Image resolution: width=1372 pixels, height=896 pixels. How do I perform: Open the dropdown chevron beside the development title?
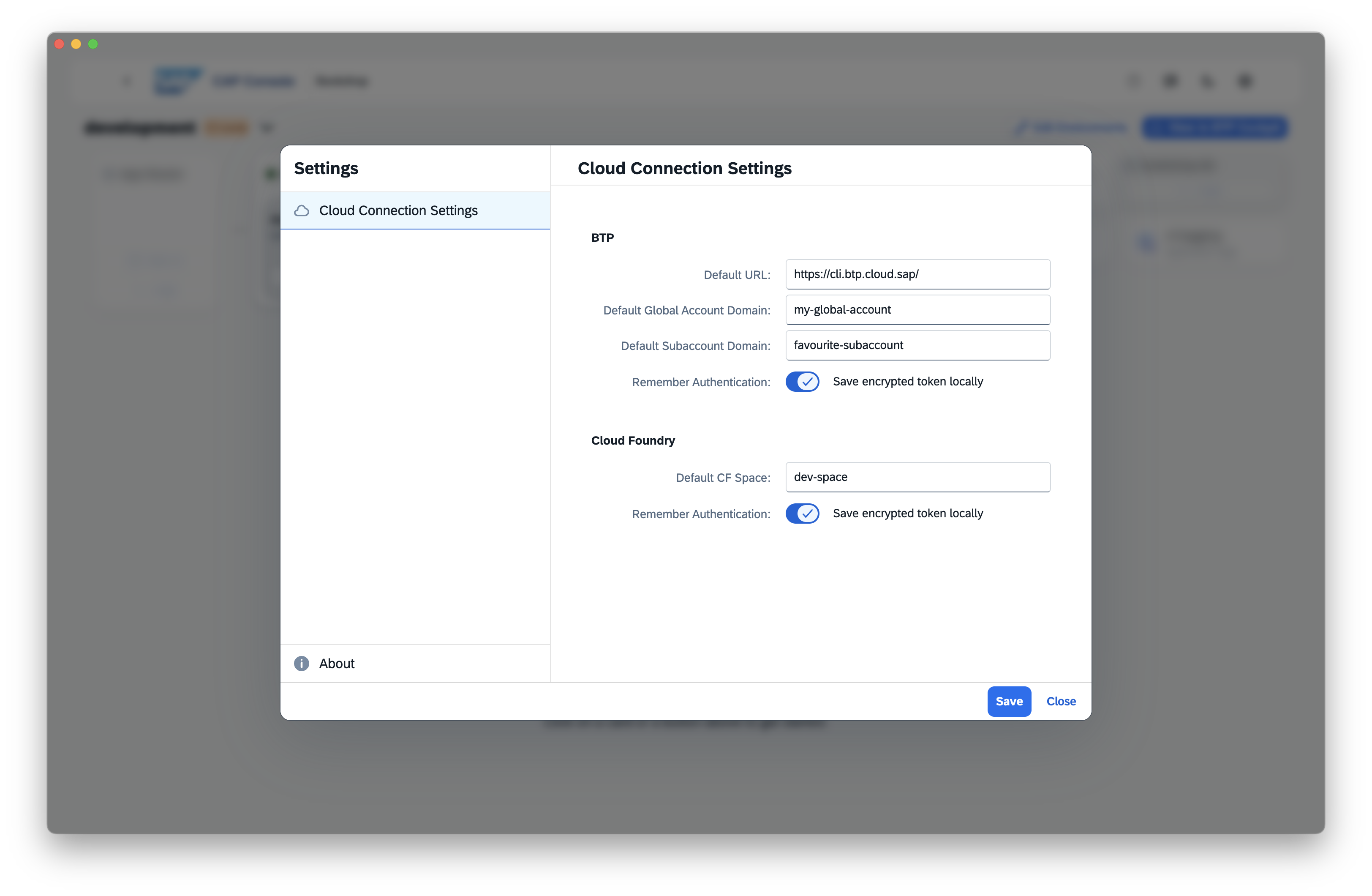[x=267, y=128]
